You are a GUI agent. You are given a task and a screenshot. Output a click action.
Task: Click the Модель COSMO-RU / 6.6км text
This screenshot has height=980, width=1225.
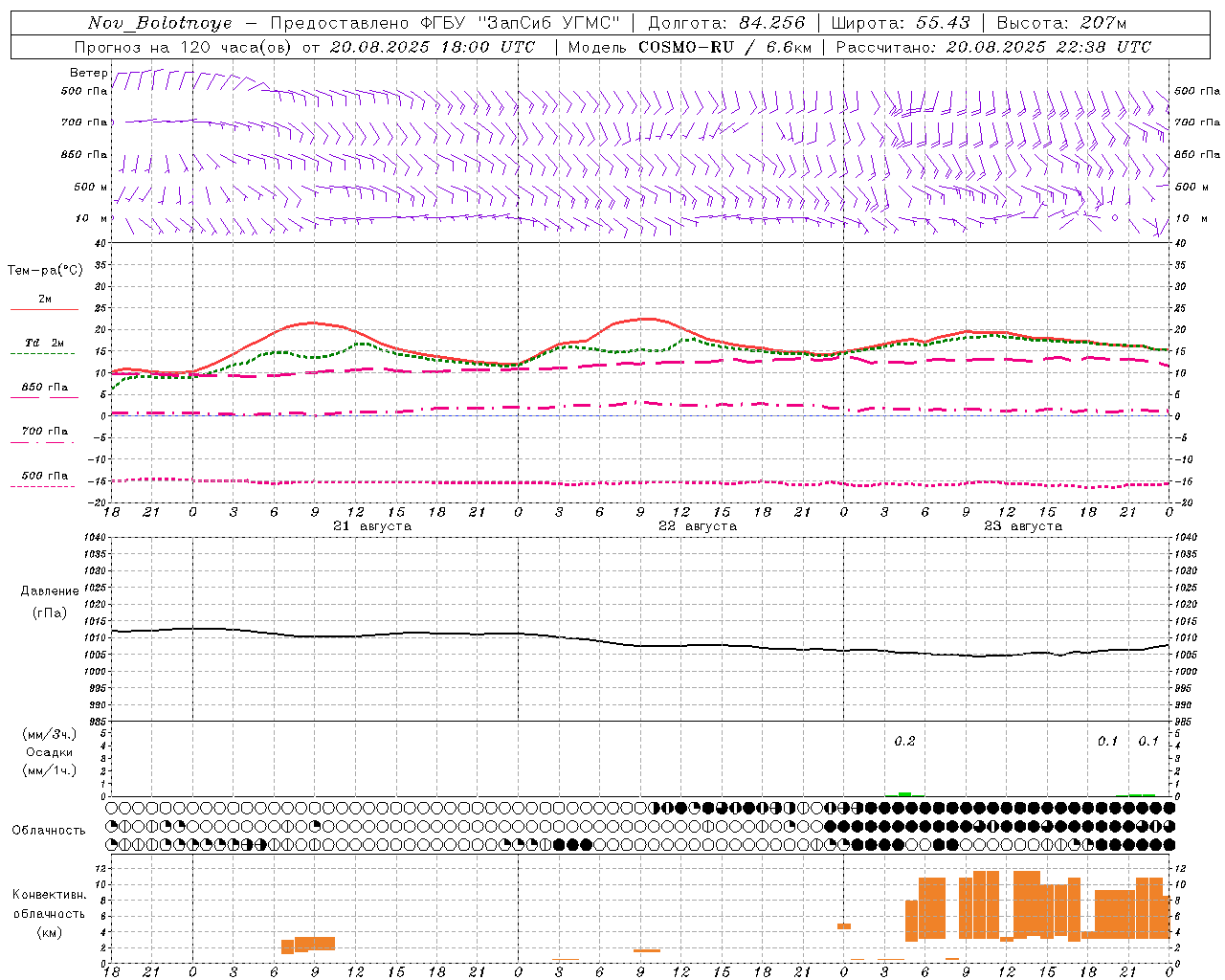pos(690,47)
